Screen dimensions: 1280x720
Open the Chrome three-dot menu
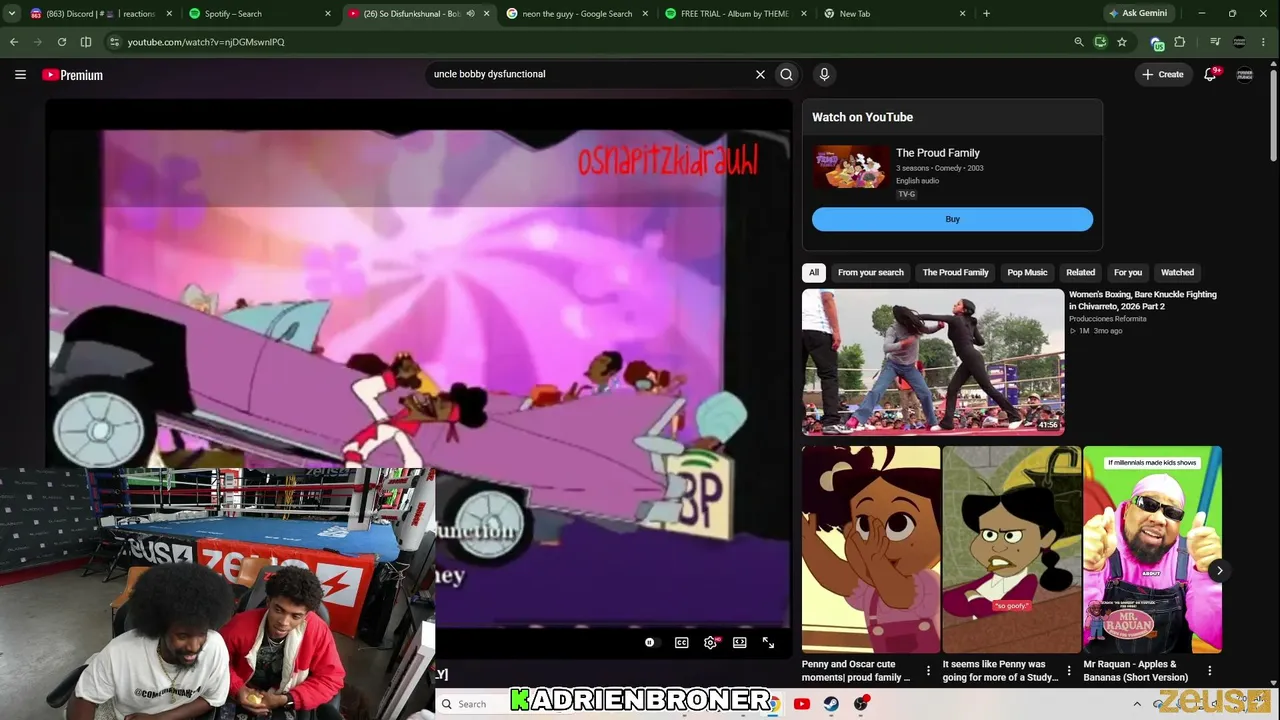(x=1265, y=42)
